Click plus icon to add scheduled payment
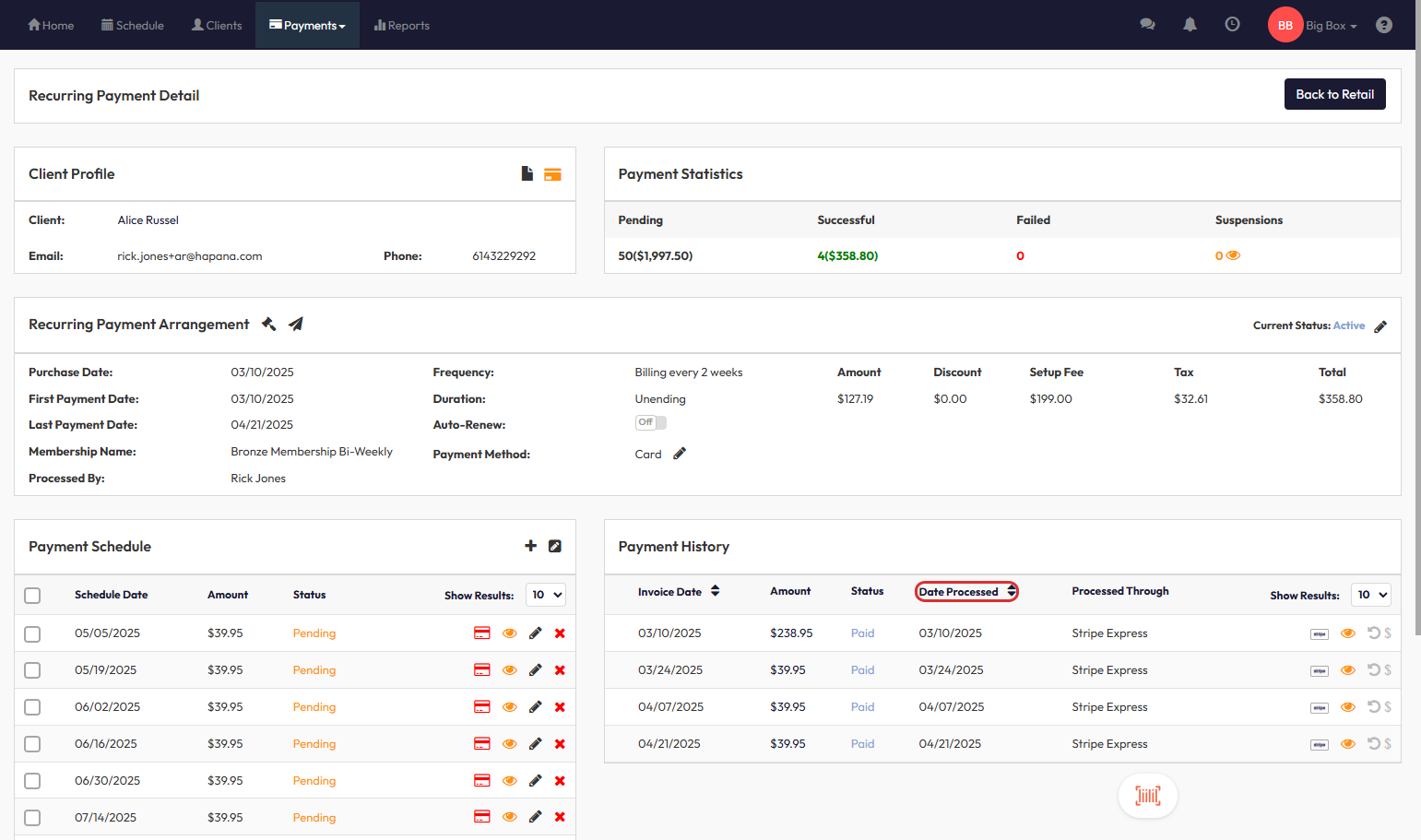Screen dimensions: 1421x840 530,546
